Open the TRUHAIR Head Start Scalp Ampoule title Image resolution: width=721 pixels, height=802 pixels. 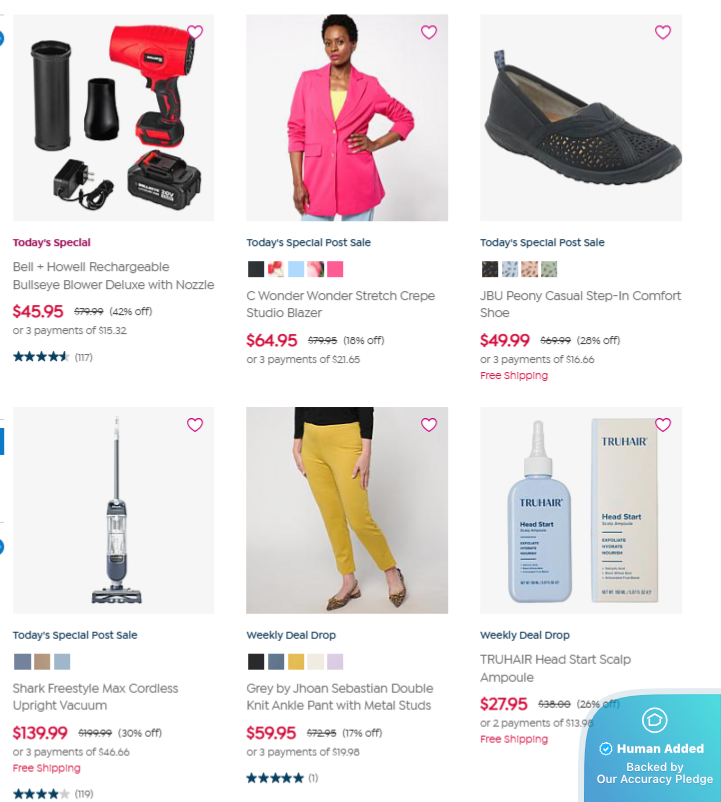point(555,668)
